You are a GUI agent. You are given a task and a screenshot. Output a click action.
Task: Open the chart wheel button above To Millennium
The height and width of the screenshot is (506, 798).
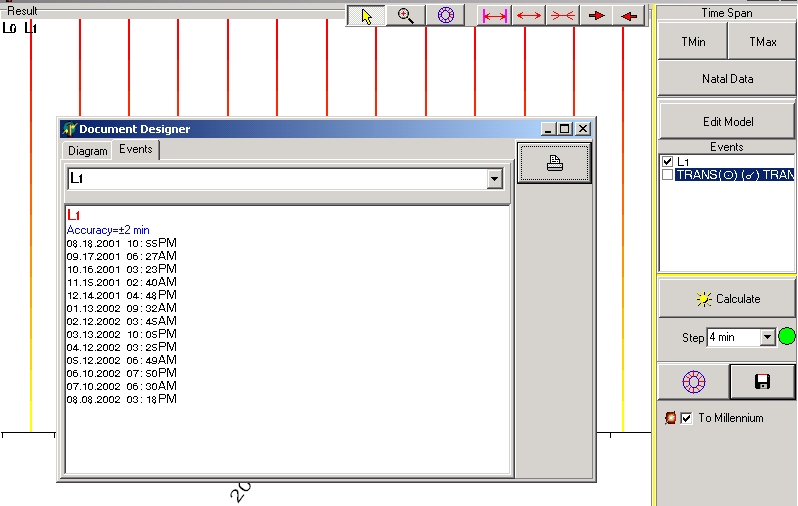[x=692, y=382]
